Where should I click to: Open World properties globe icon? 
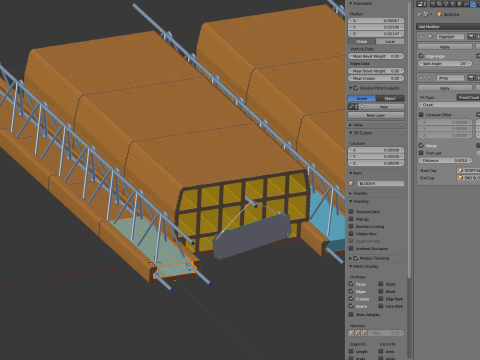click(453, 4)
